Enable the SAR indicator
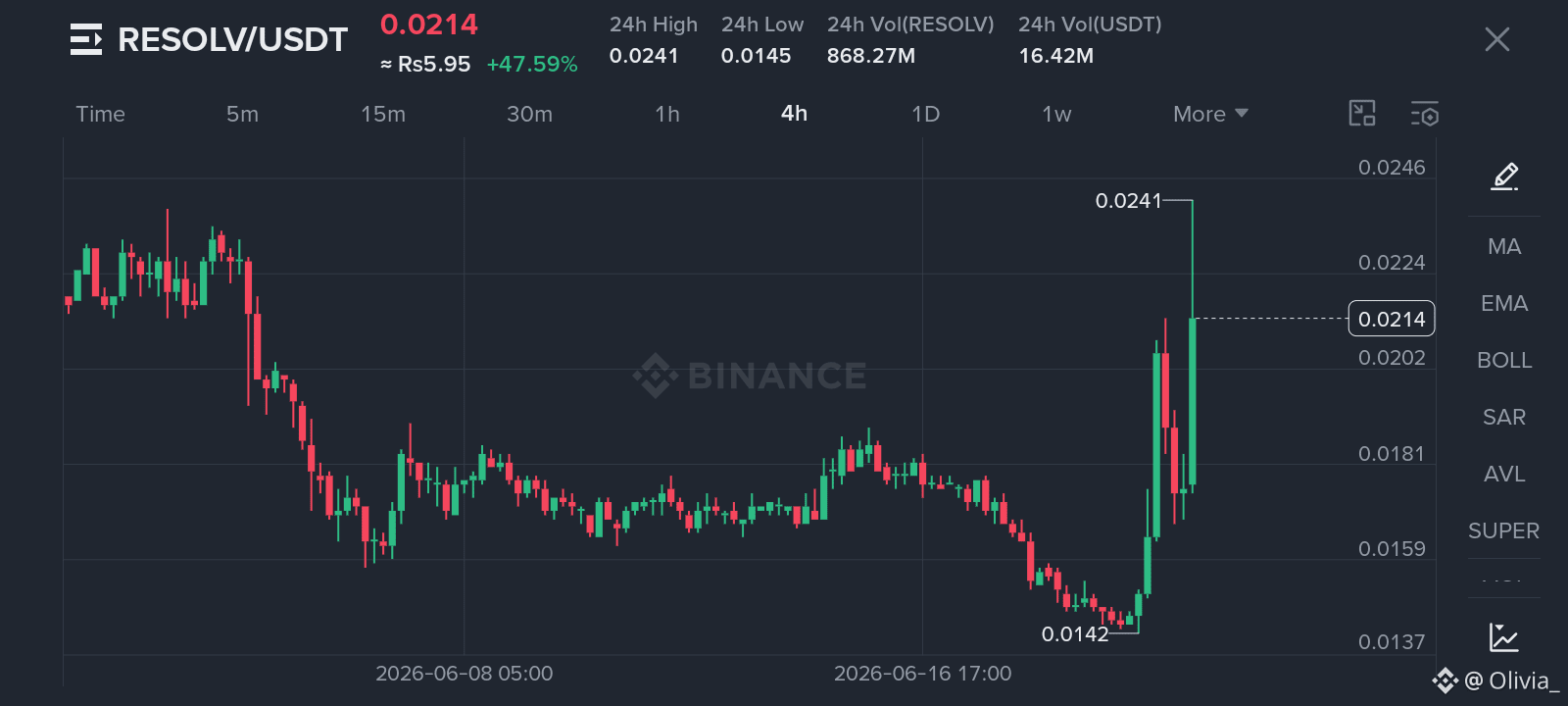The height and width of the screenshot is (706, 1568). click(x=1504, y=417)
